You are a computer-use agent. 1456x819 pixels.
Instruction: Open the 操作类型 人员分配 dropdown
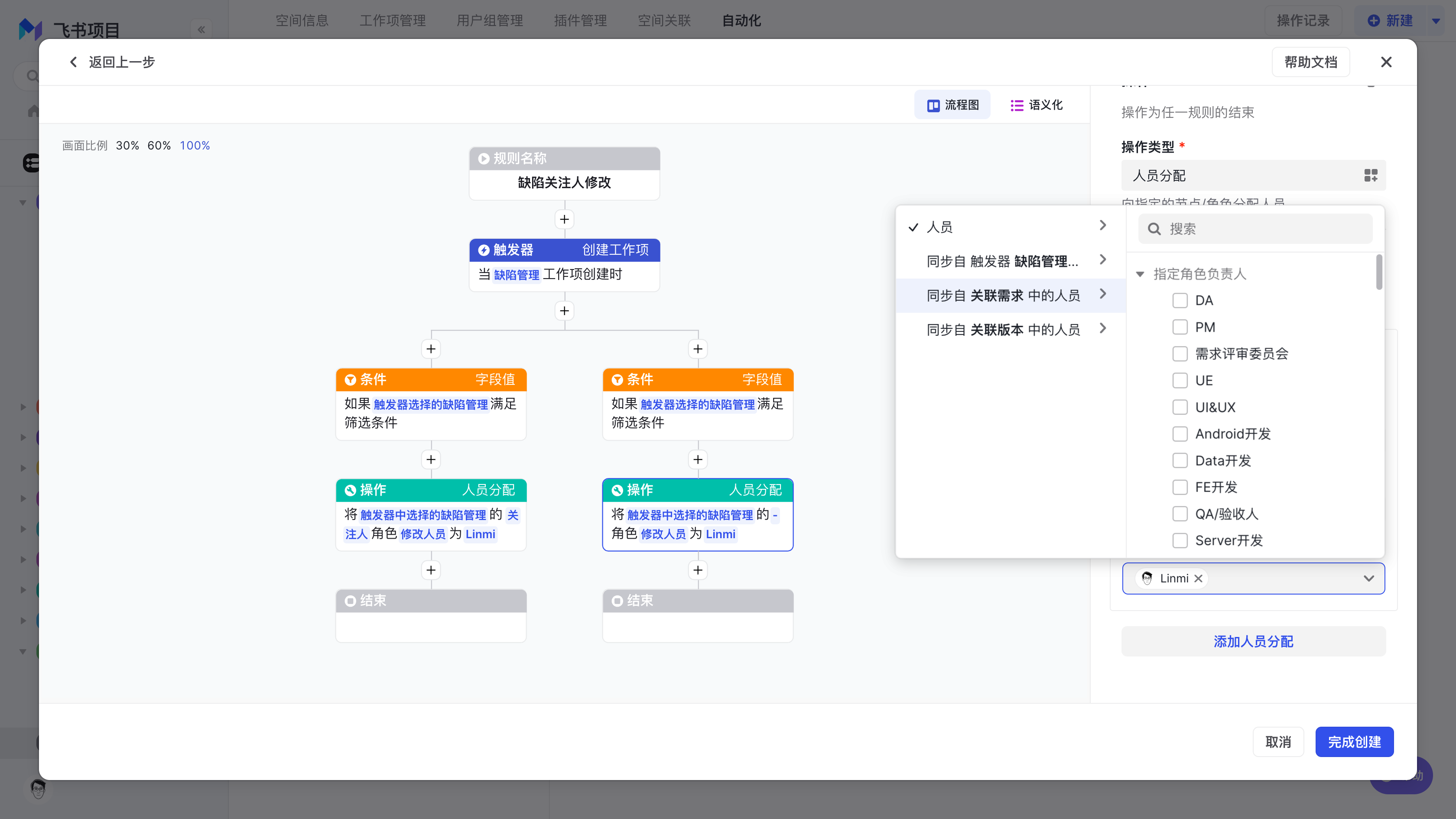point(1253,175)
